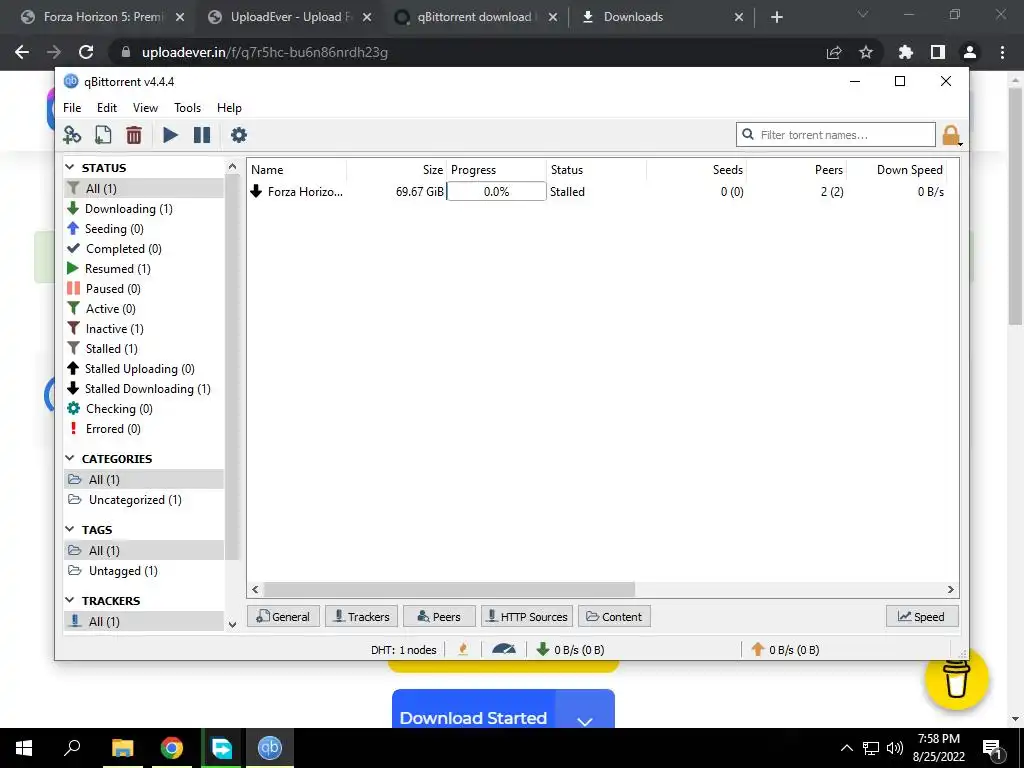The height and width of the screenshot is (768, 1024).
Task: Click the Filter torrent names search field
Action: pos(836,135)
